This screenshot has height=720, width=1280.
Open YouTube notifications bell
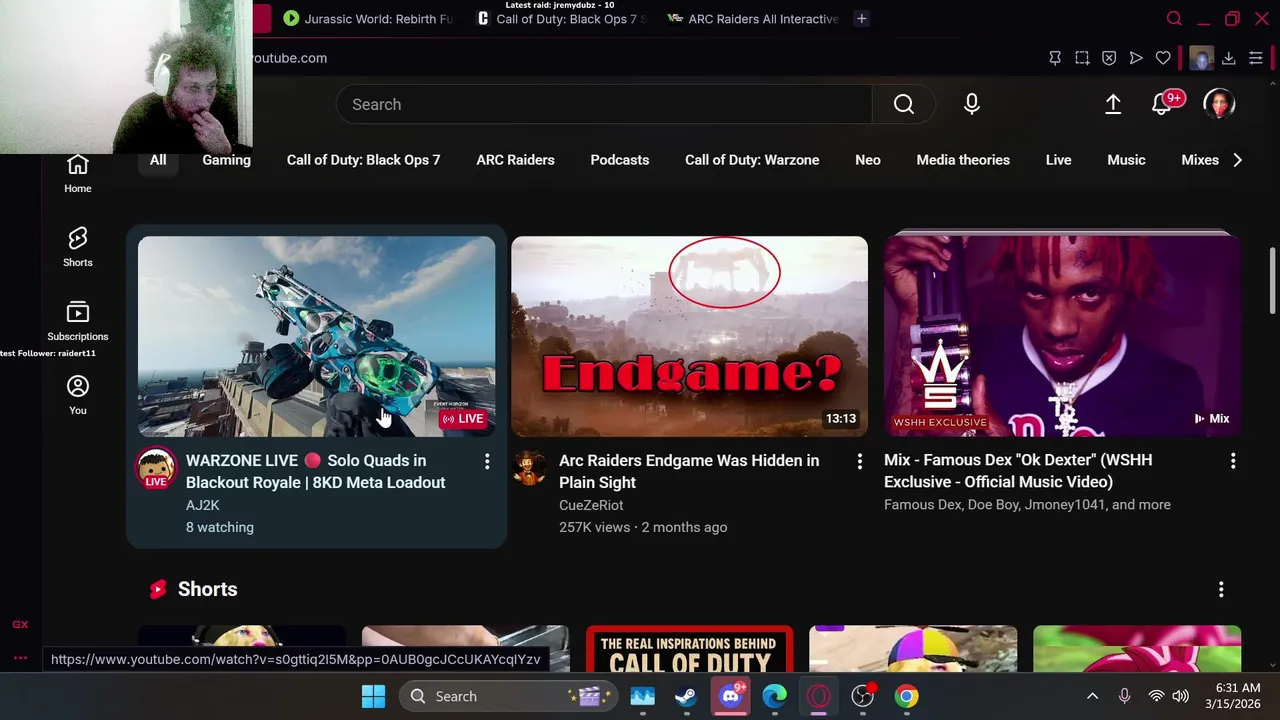(x=1162, y=104)
